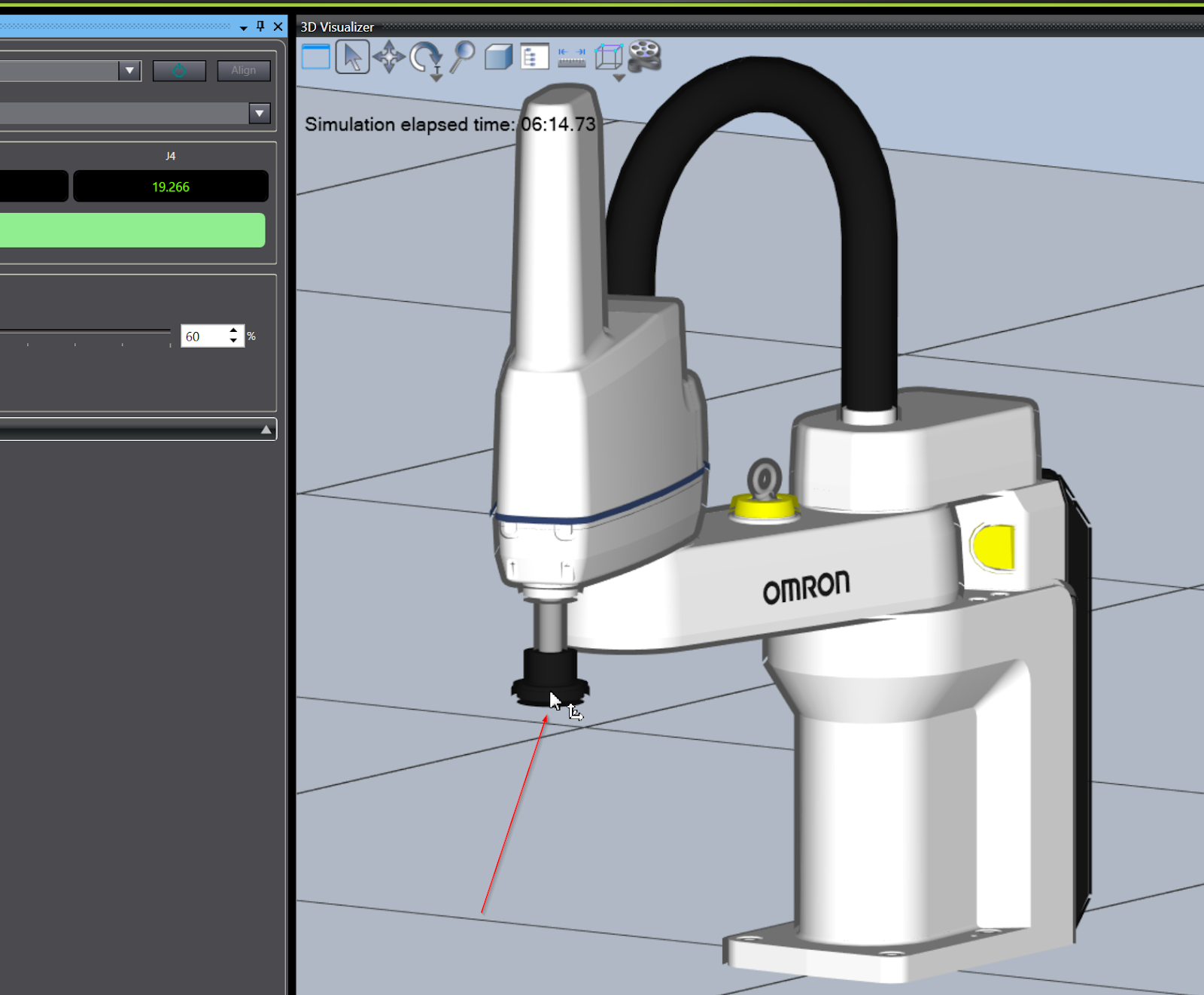Click the light green status bar
The image size is (1204, 995).
pyautogui.click(x=132, y=230)
